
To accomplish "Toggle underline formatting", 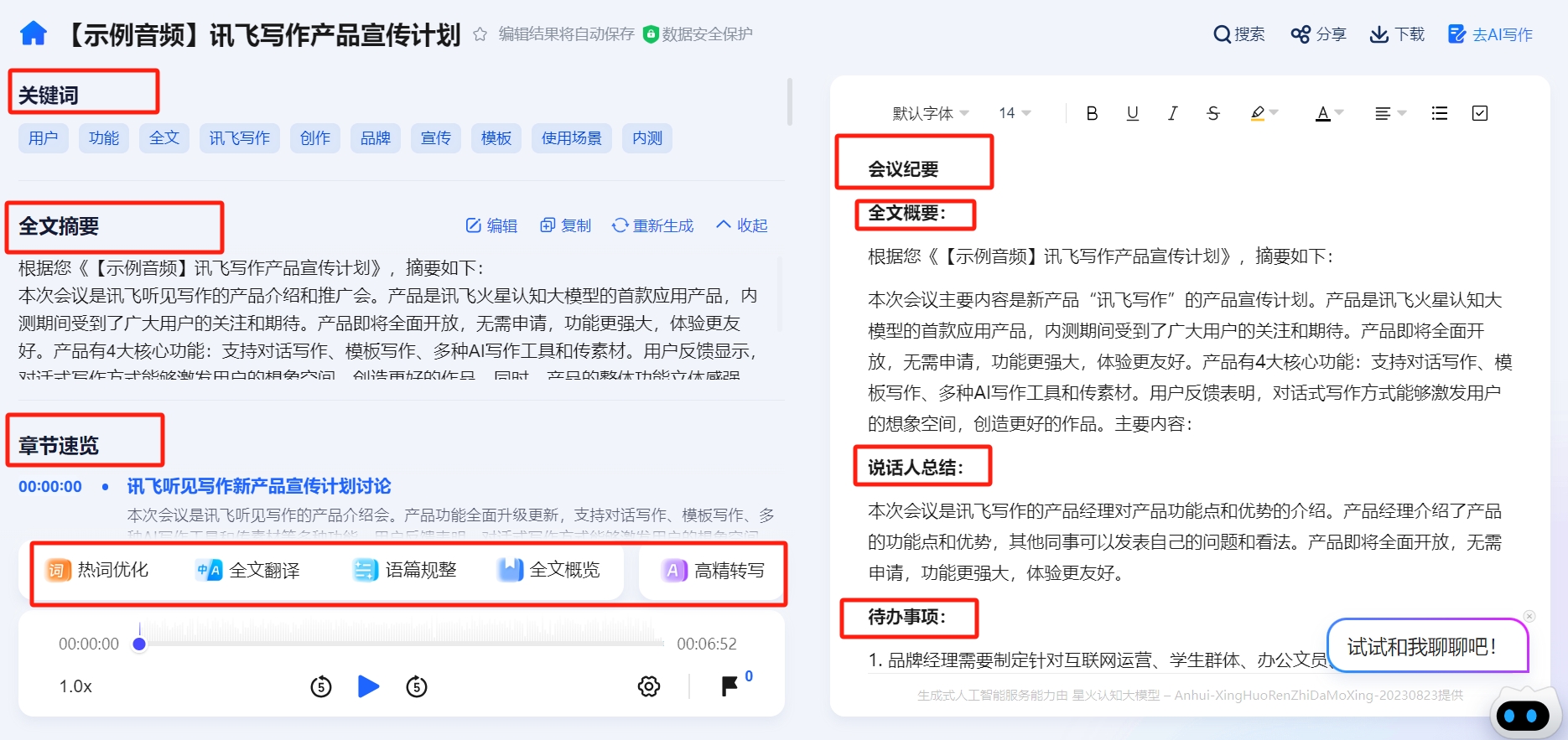I will [x=1133, y=113].
